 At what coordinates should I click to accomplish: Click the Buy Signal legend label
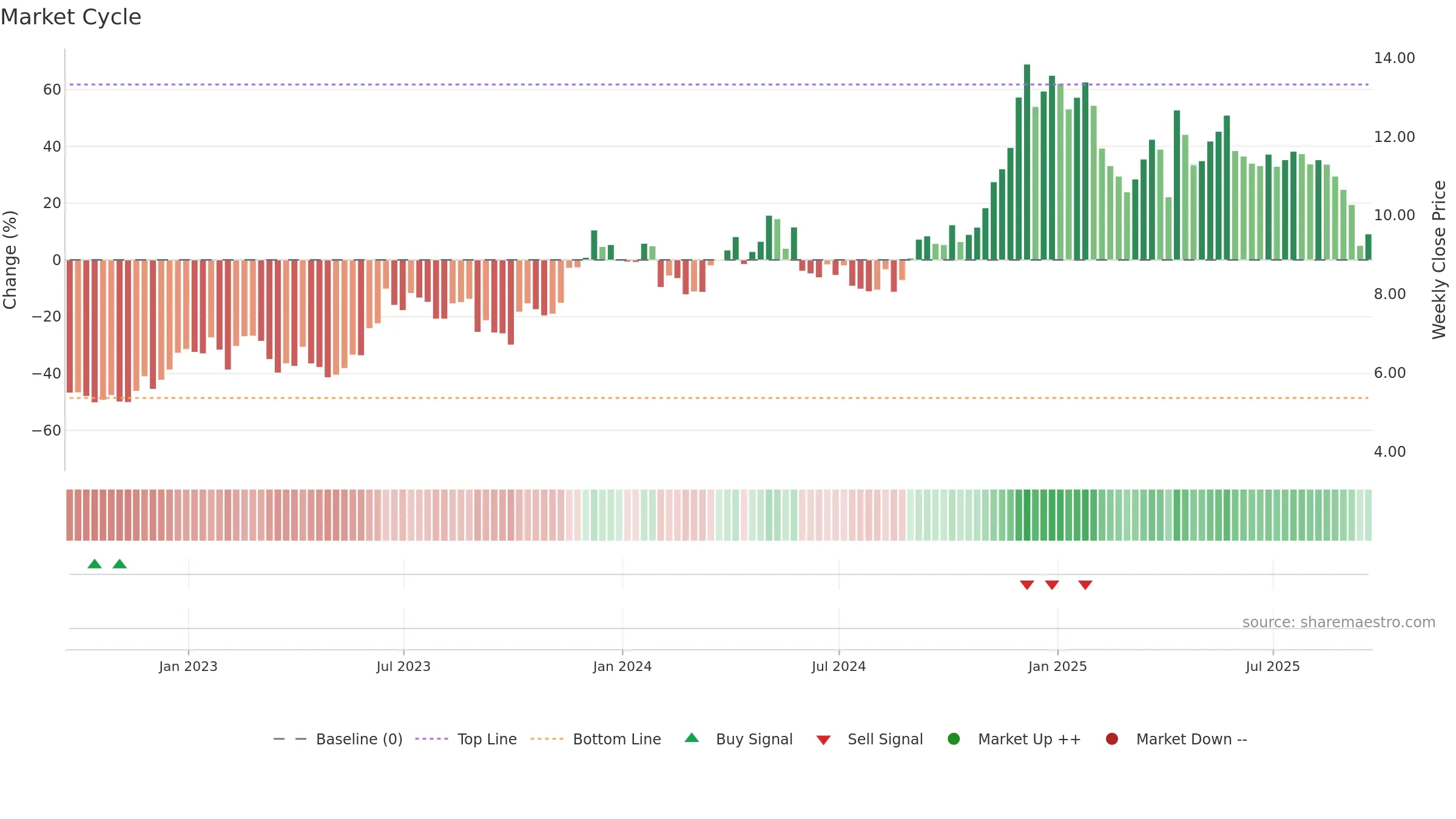(x=754, y=739)
